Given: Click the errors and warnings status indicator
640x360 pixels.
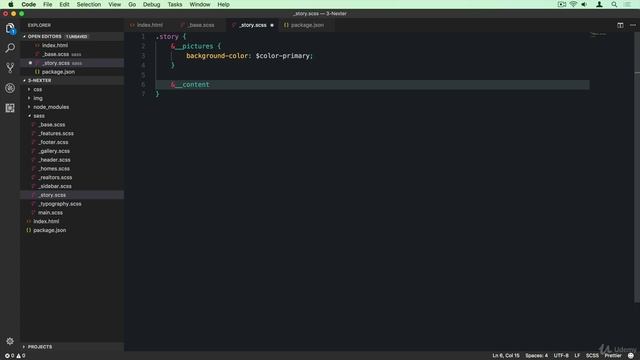Looking at the screenshot, I should point(15,356).
